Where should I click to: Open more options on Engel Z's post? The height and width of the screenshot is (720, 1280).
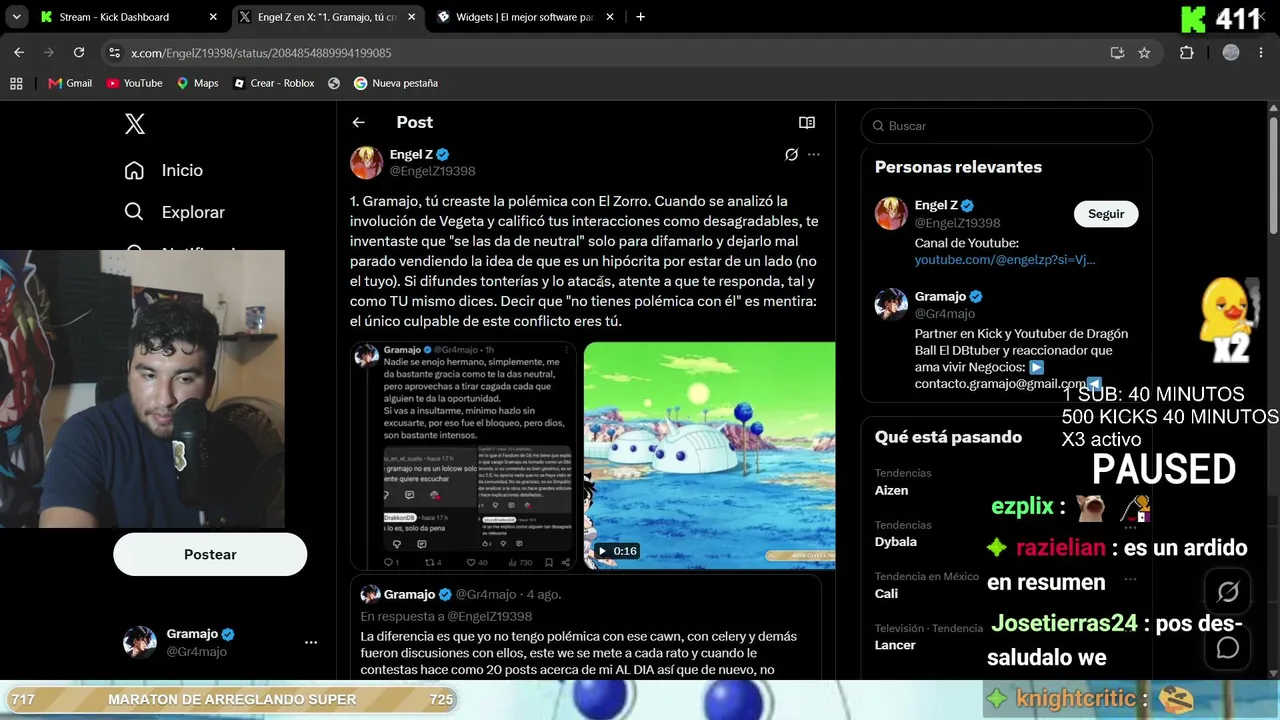click(814, 154)
